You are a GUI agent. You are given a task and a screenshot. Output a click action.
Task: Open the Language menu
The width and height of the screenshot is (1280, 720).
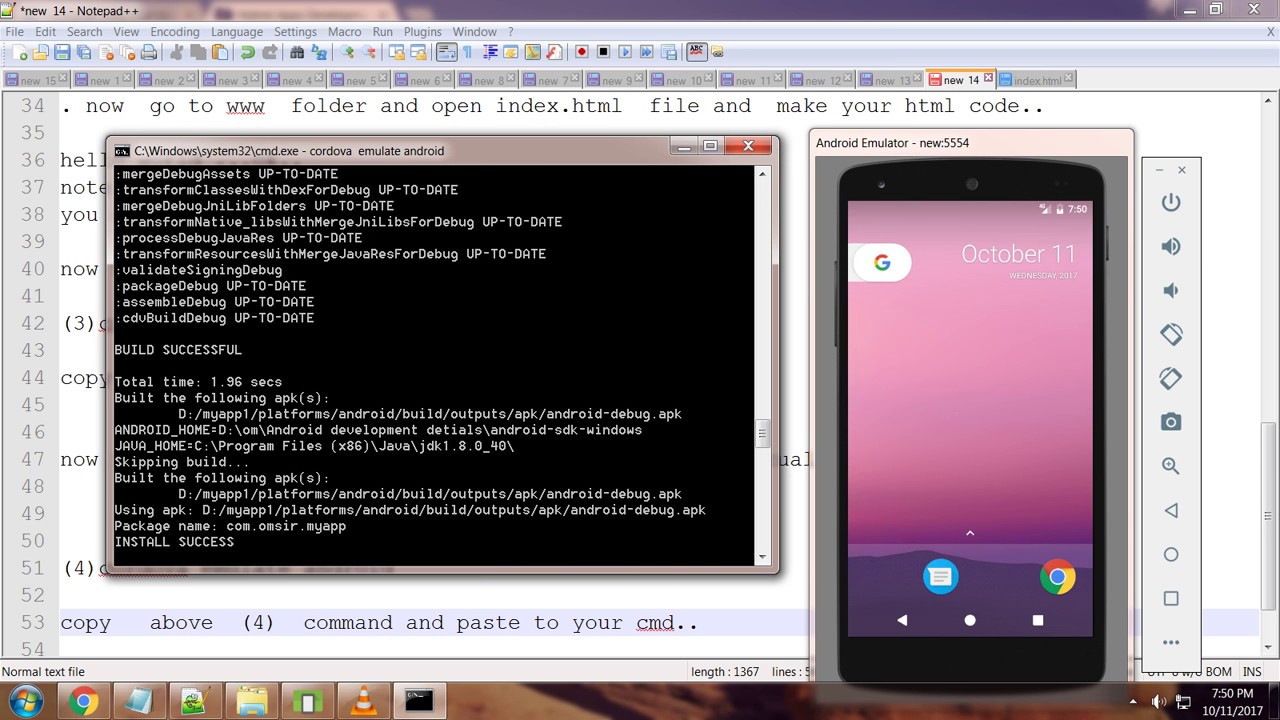[237, 32]
